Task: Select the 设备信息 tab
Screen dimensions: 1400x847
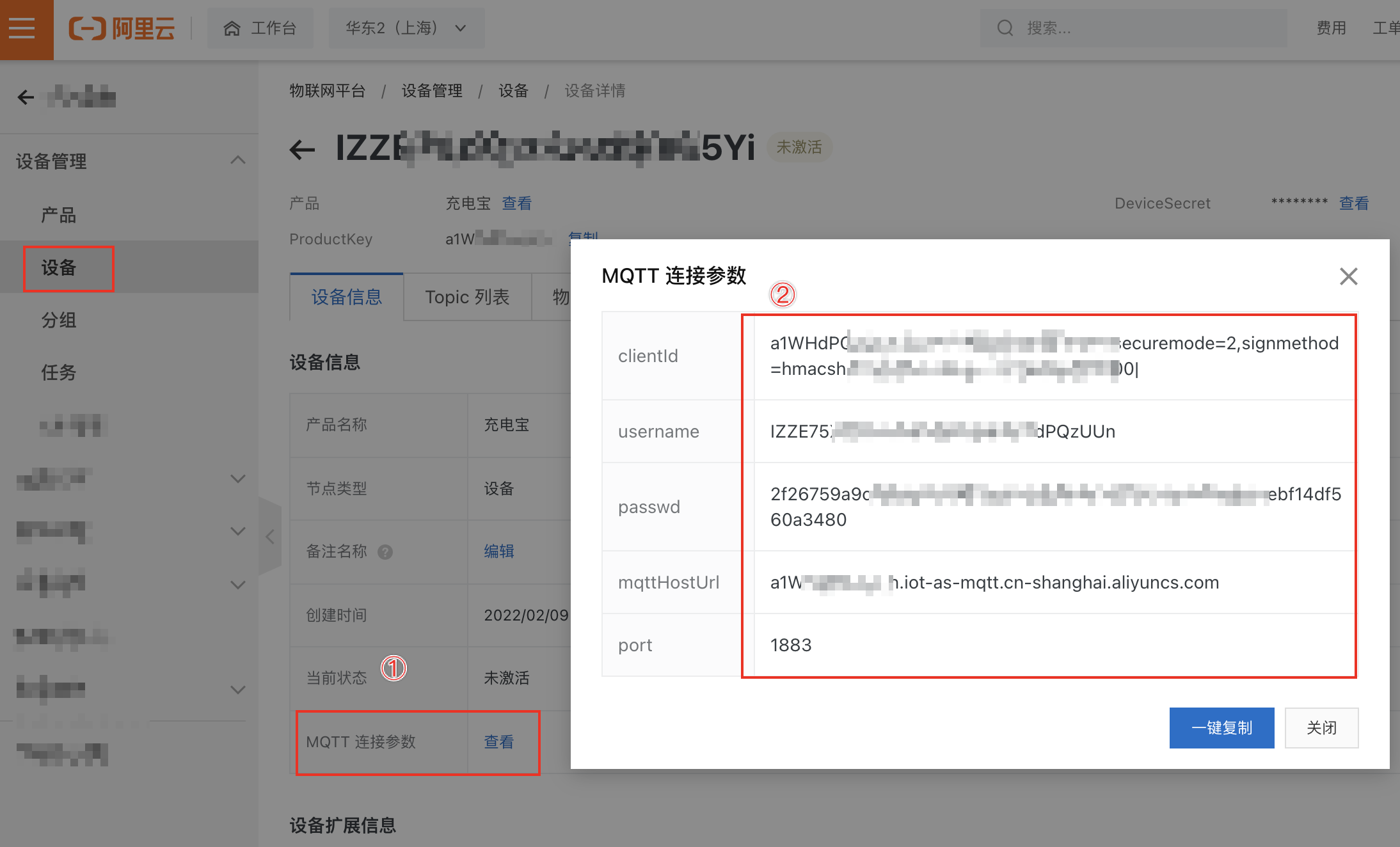Action: tap(346, 297)
